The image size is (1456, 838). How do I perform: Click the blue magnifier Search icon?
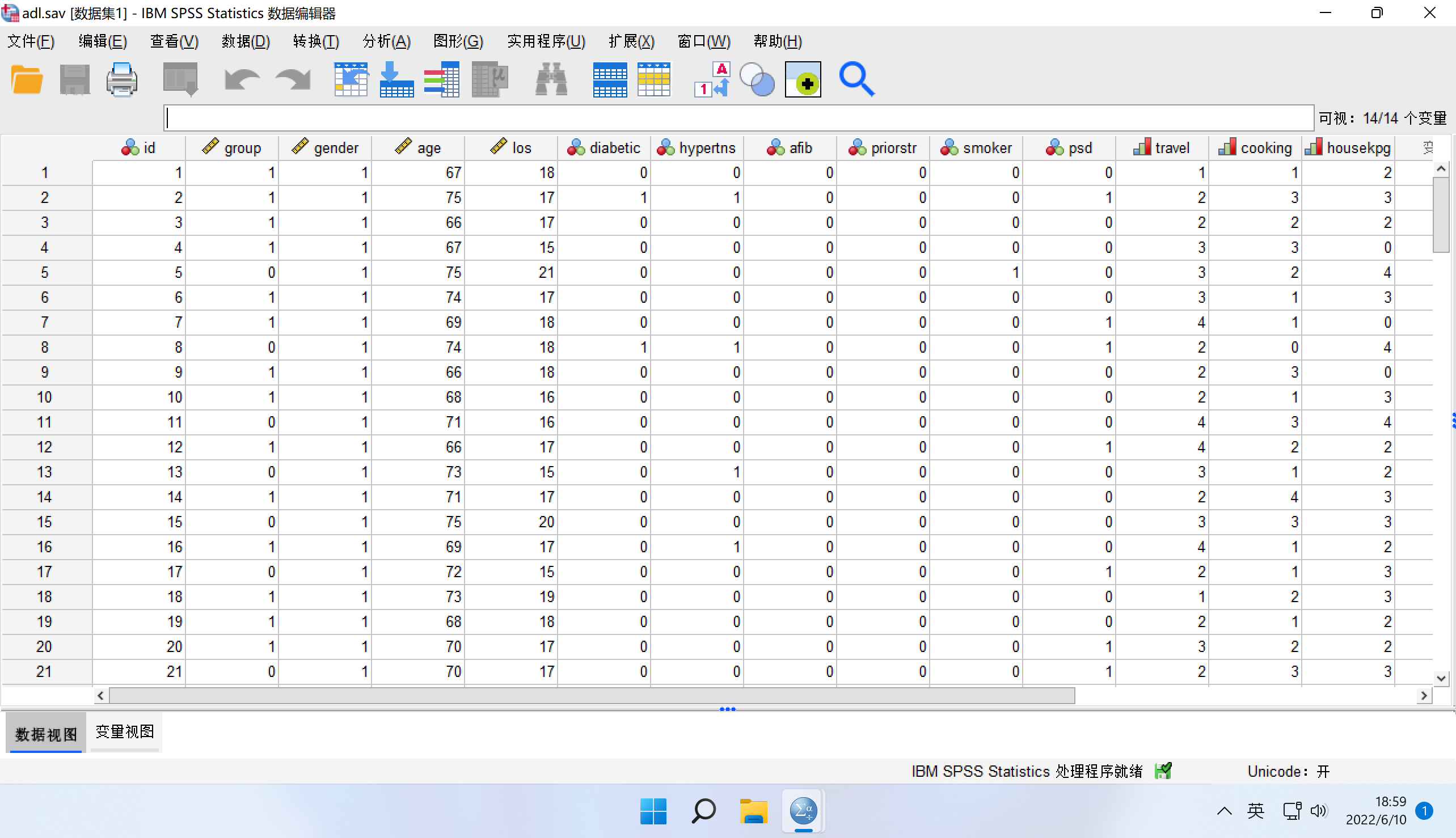(x=856, y=79)
